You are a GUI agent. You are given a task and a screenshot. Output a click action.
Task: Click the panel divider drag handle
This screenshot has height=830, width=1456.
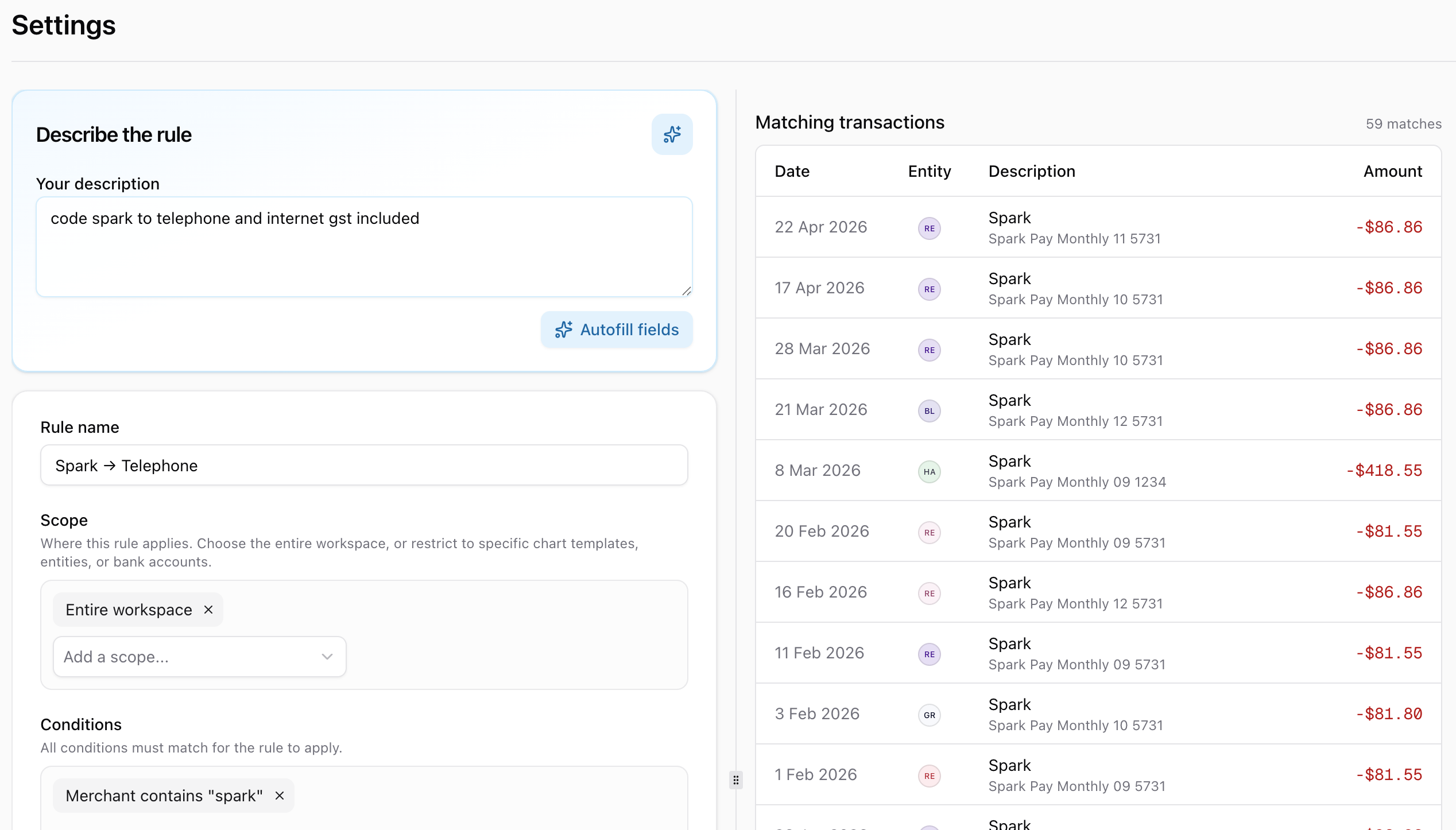click(735, 780)
